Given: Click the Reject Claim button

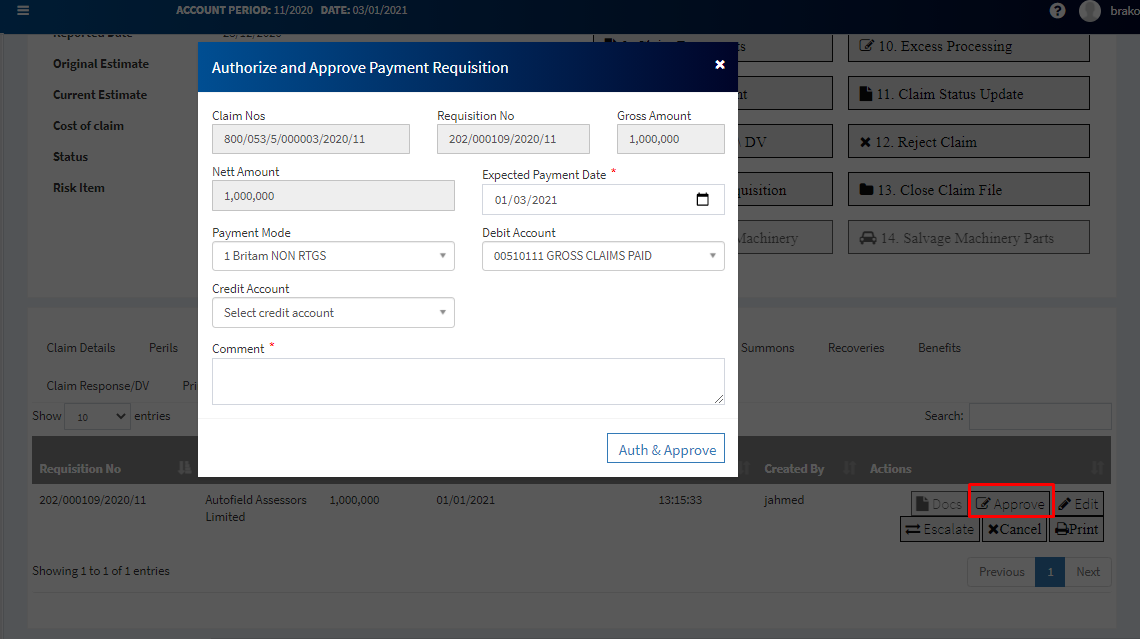Looking at the screenshot, I should (x=968, y=142).
